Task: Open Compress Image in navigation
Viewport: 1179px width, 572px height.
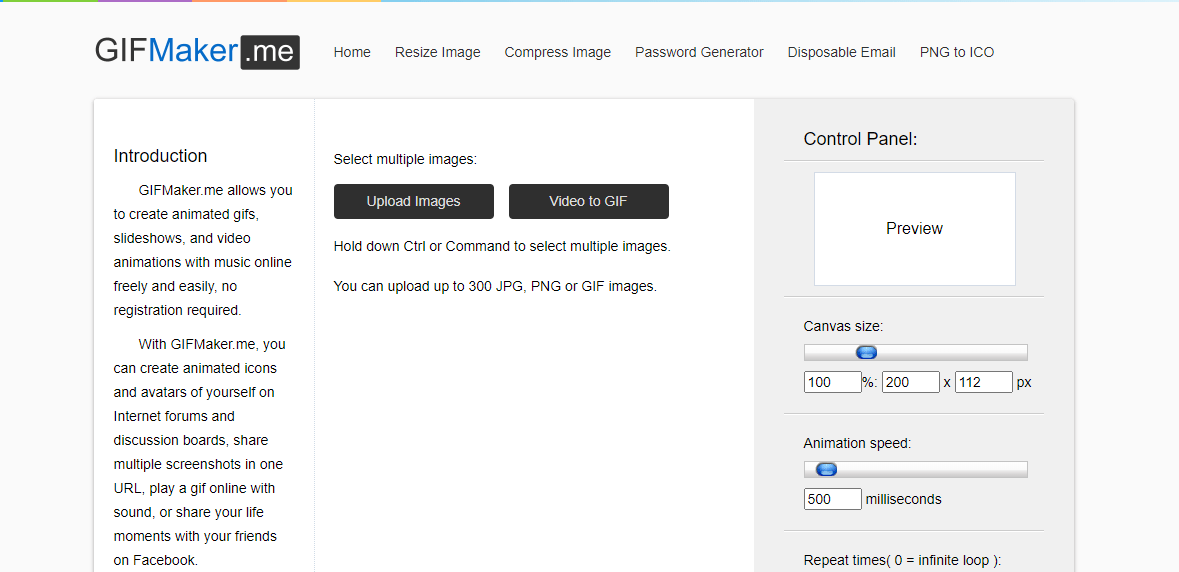Action: [x=558, y=52]
